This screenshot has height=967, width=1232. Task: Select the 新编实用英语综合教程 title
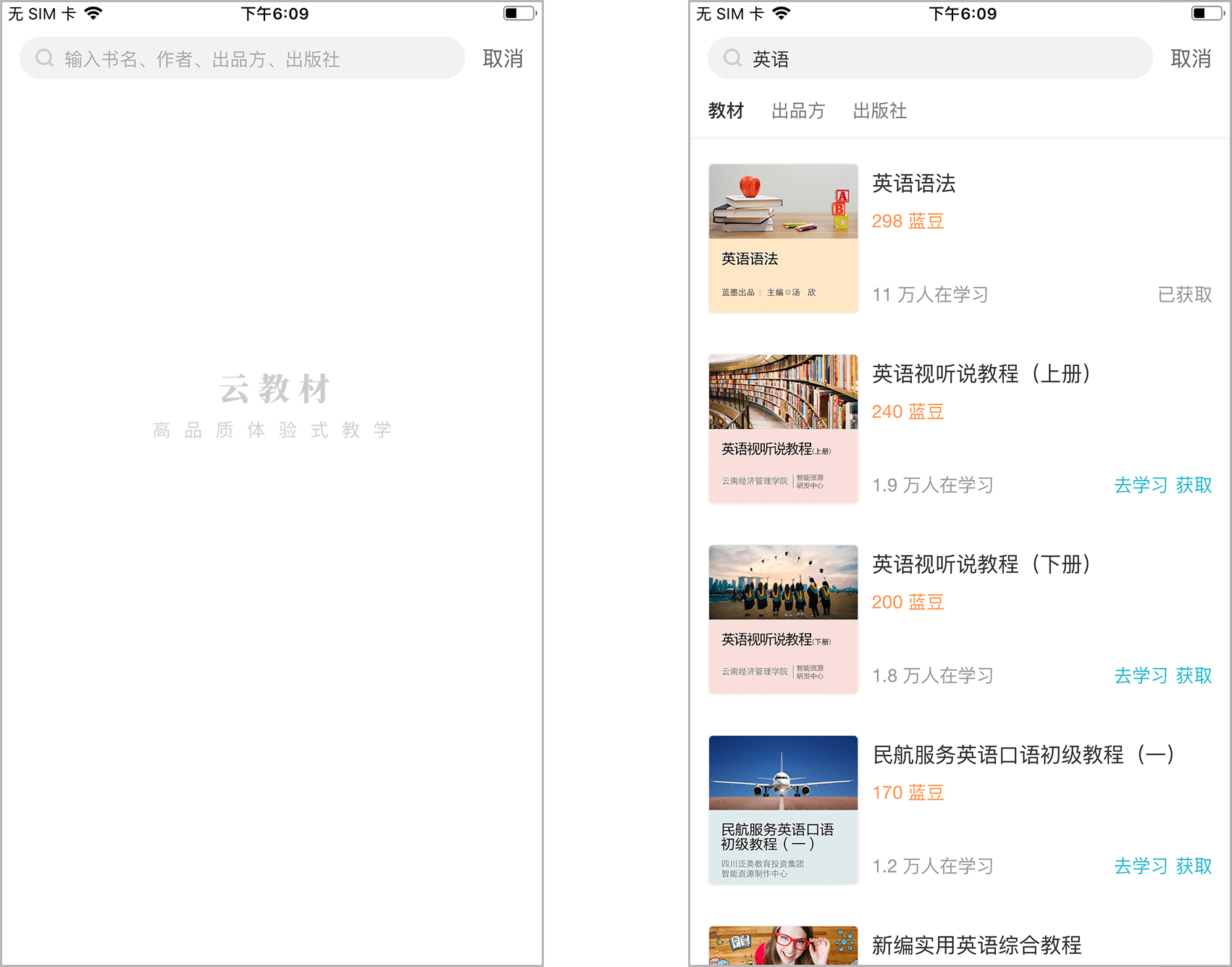tap(976, 945)
